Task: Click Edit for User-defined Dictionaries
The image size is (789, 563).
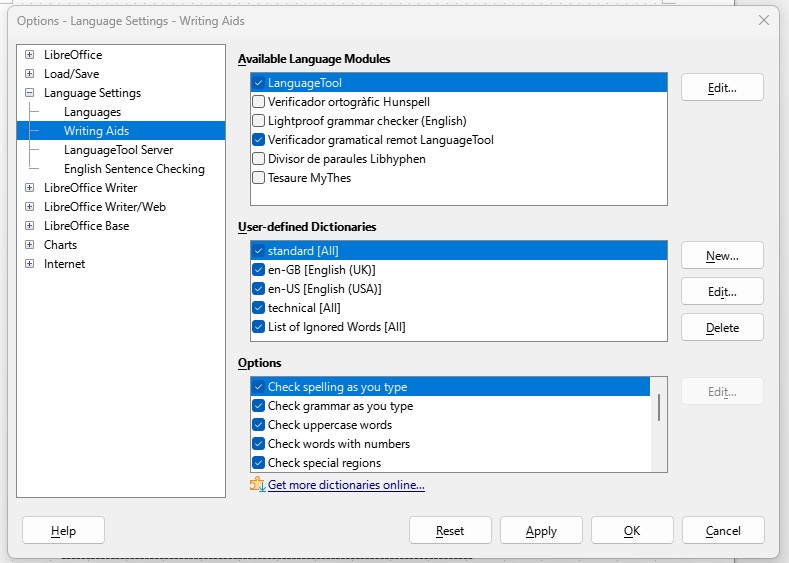Action: [722, 291]
